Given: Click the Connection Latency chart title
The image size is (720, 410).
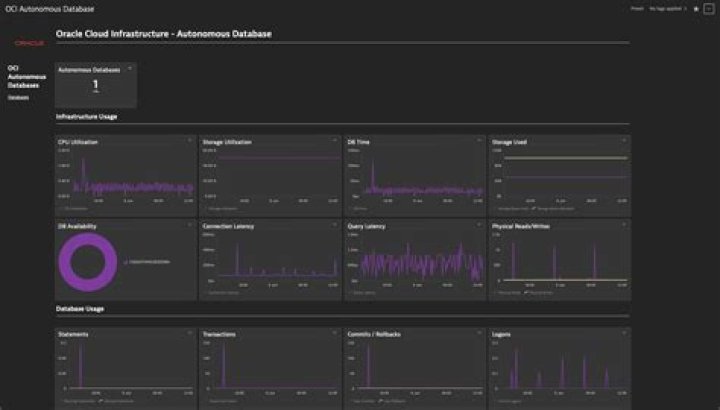Looking at the screenshot, I should coord(228,226).
